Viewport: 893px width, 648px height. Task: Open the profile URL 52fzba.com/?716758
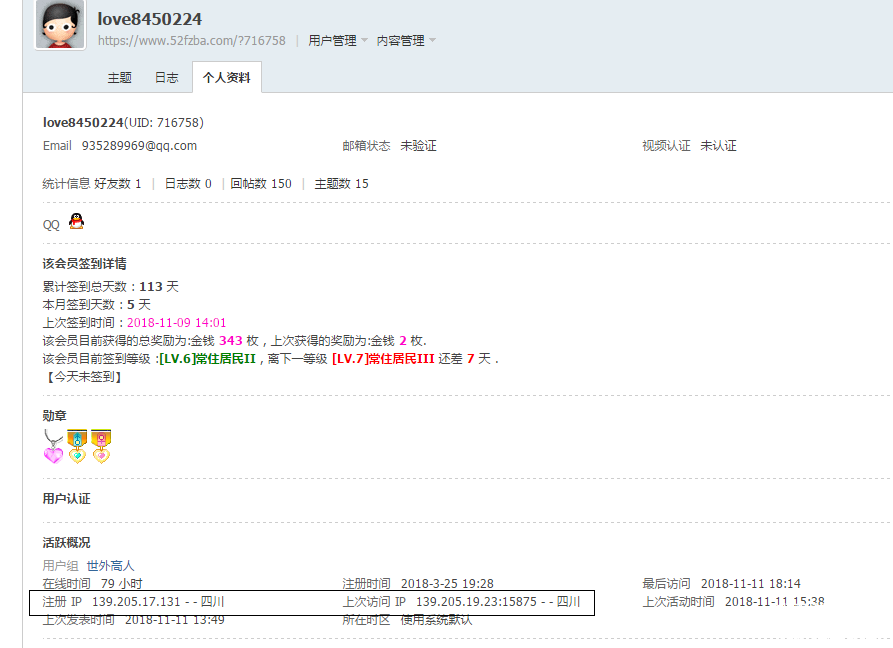[191, 41]
